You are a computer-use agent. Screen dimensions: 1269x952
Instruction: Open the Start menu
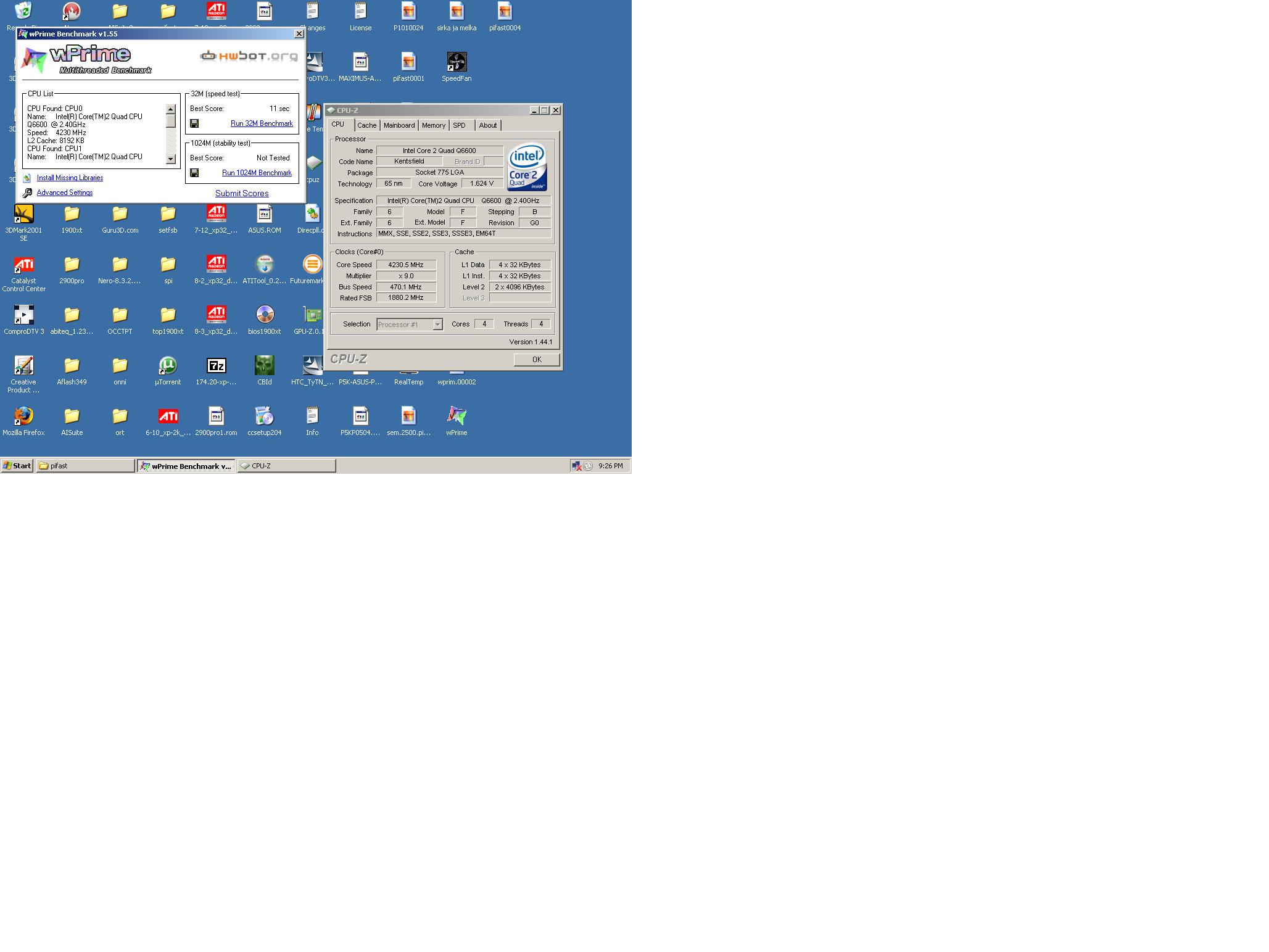(17, 466)
